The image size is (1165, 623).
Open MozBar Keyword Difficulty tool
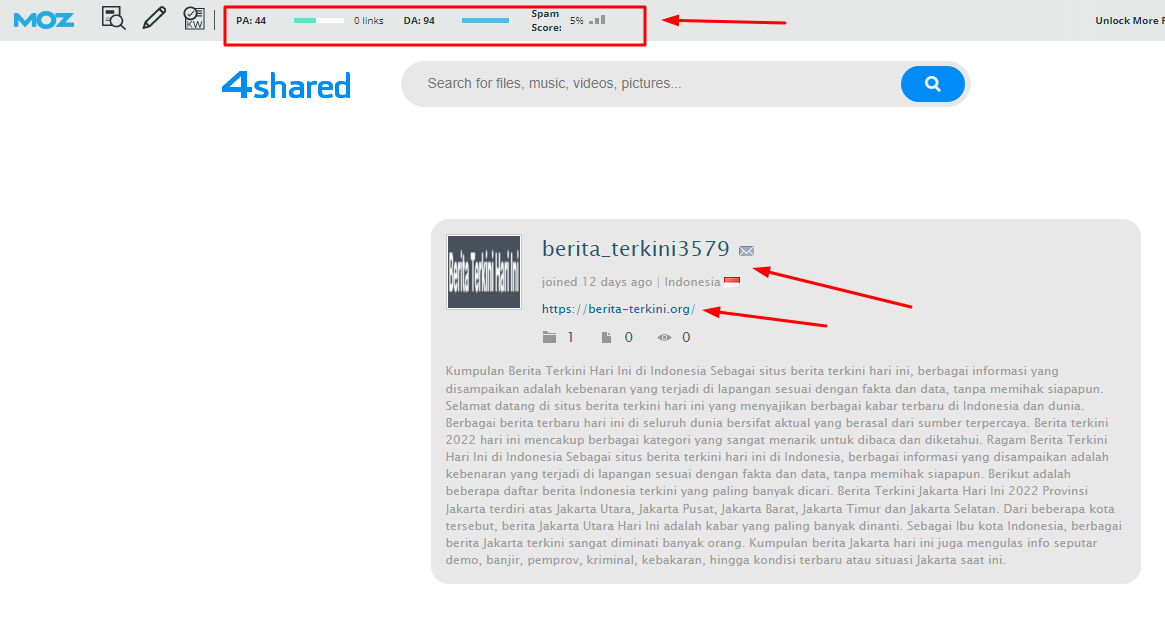(193, 18)
